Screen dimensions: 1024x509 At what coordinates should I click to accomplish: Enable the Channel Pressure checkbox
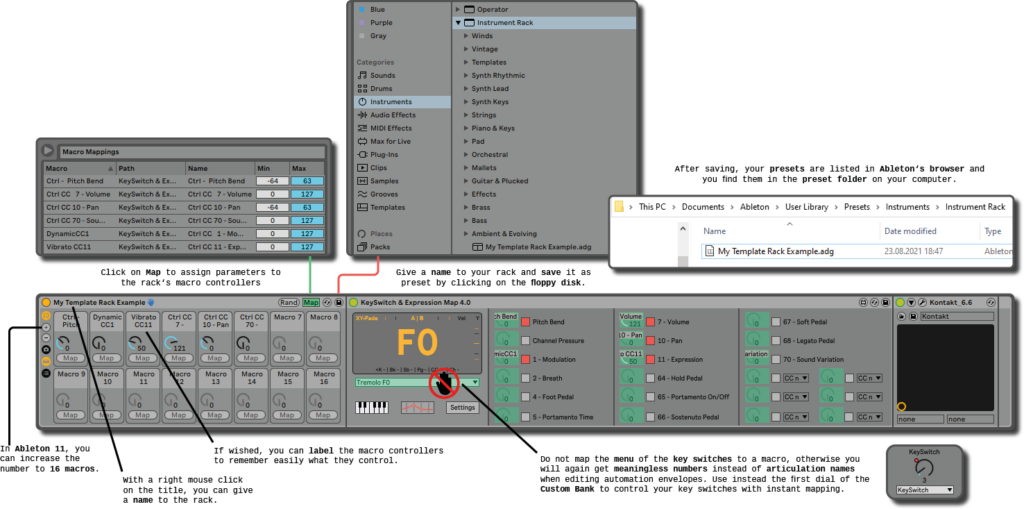tap(525, 340)
